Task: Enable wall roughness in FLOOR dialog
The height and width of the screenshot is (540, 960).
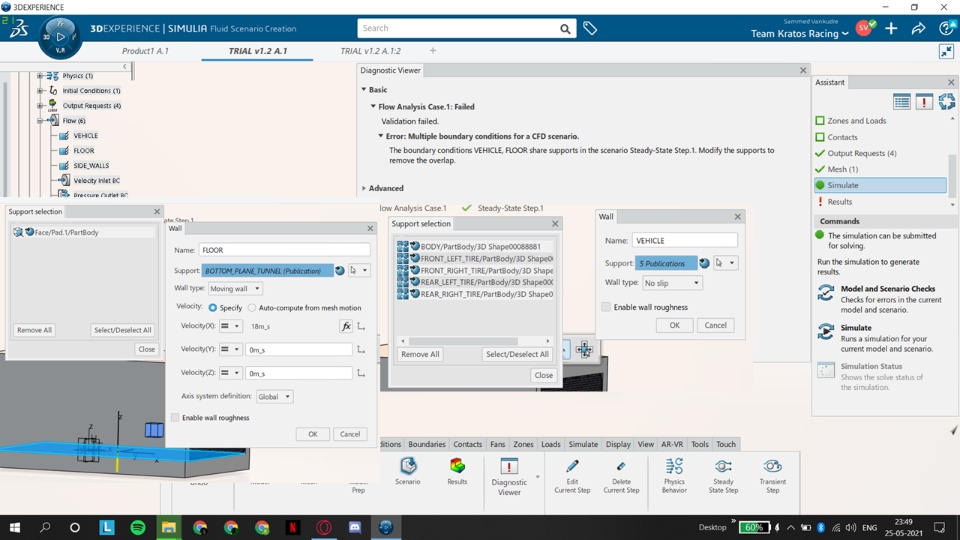Action: click(175, 418)
